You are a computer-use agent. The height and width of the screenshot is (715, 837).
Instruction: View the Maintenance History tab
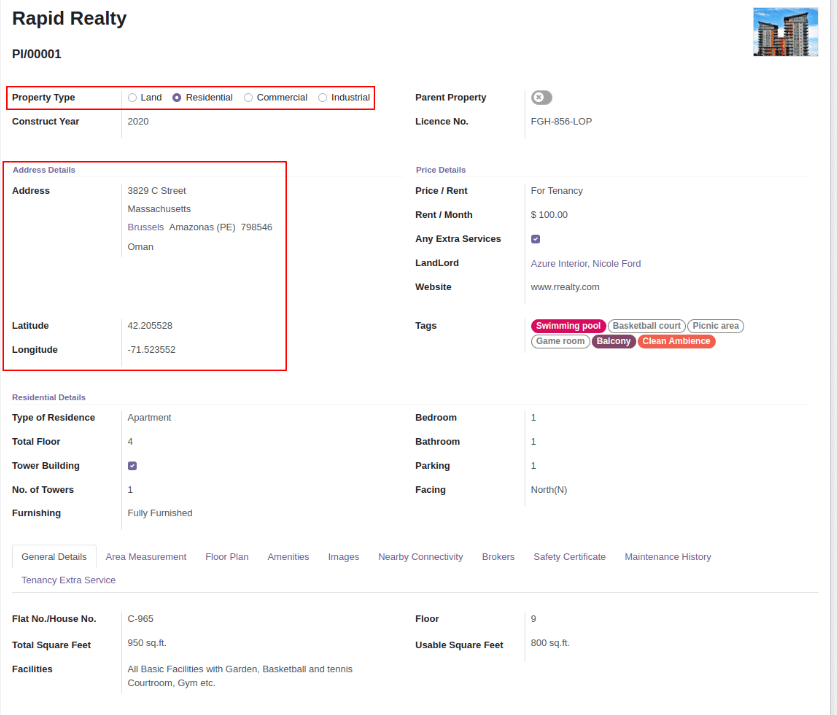point(668,557)
